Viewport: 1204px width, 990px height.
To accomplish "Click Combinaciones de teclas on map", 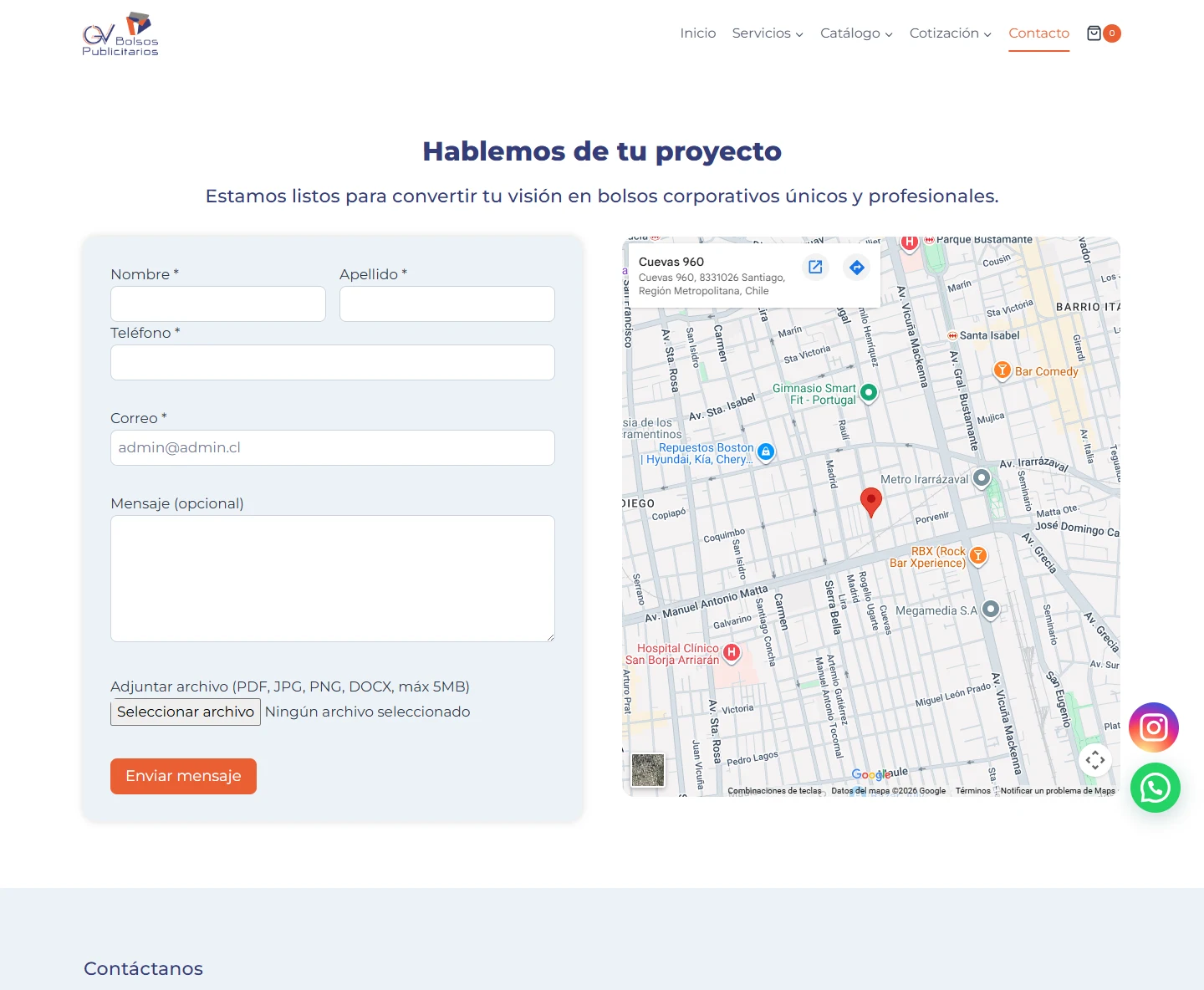I will (x=774, y=790).
